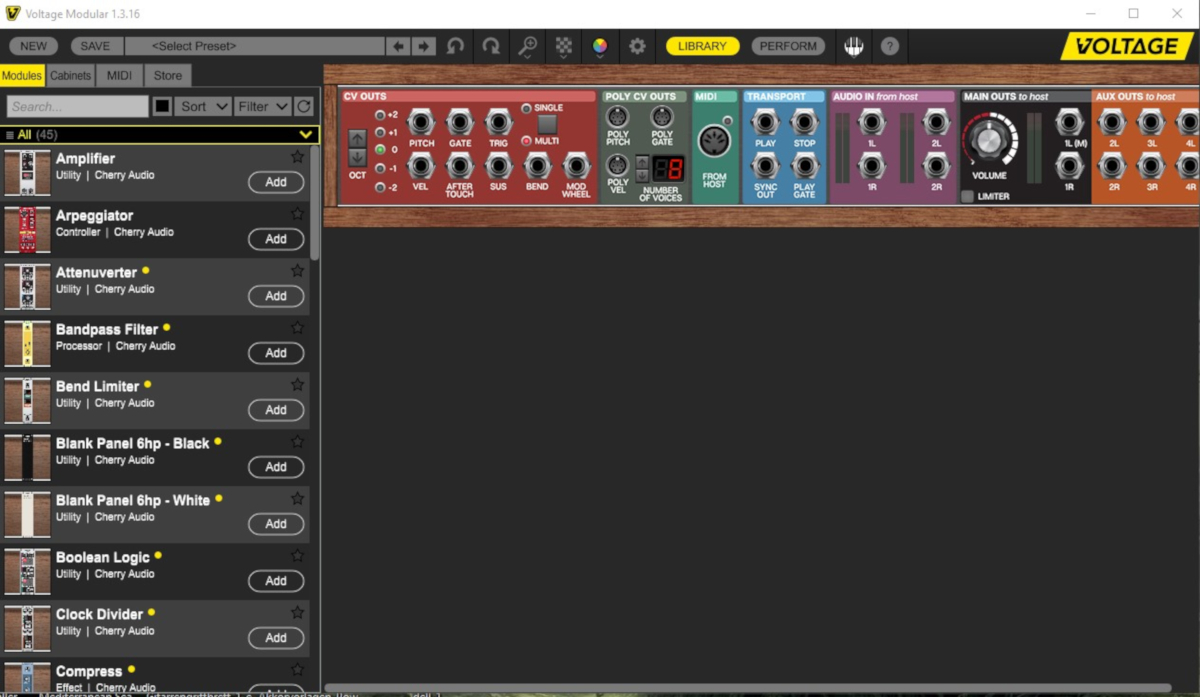
Task: Switch to the Cabinets tab
Action: (71, 75)
